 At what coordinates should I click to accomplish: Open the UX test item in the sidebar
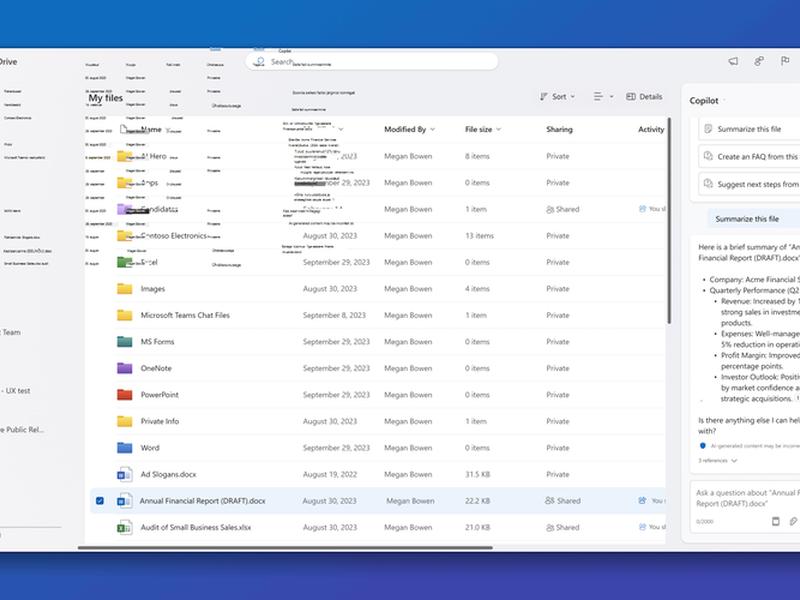coord(16,391)
